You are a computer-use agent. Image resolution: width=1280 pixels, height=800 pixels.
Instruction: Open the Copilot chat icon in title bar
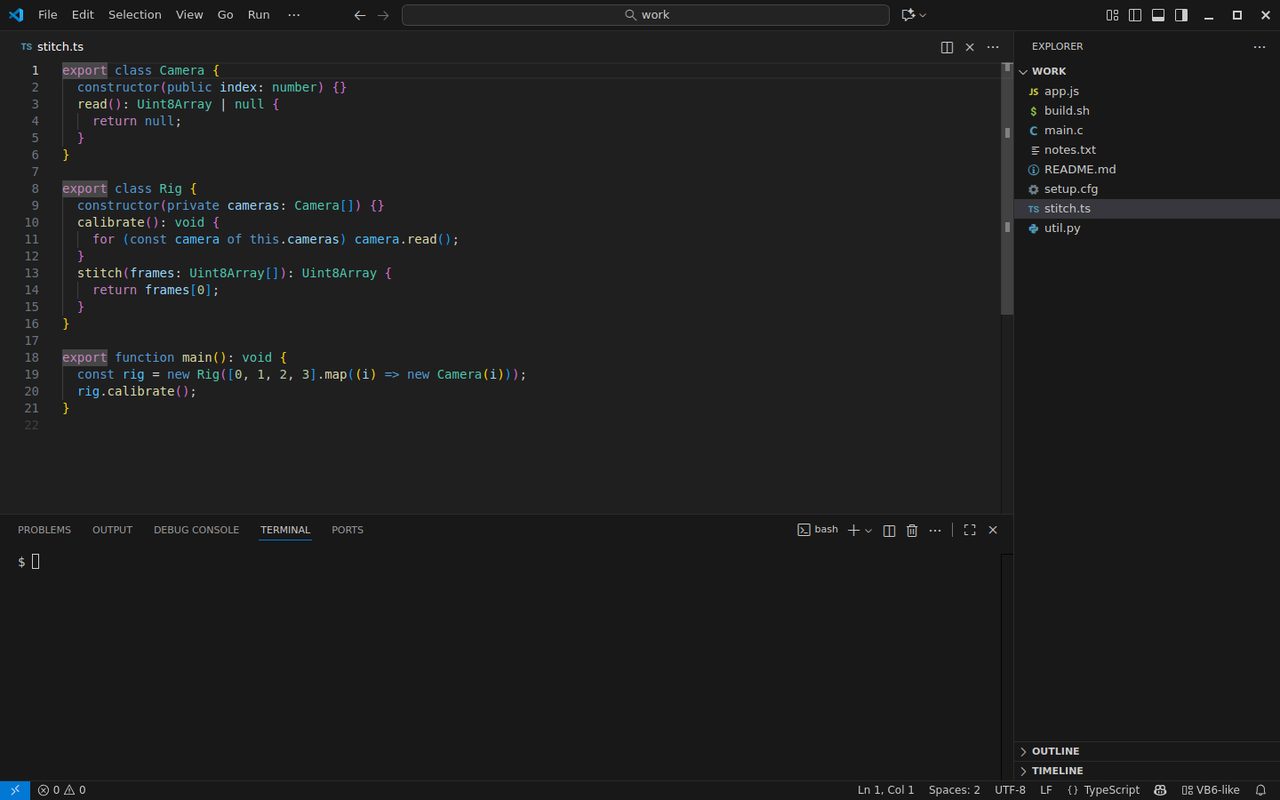click(908, 15)
